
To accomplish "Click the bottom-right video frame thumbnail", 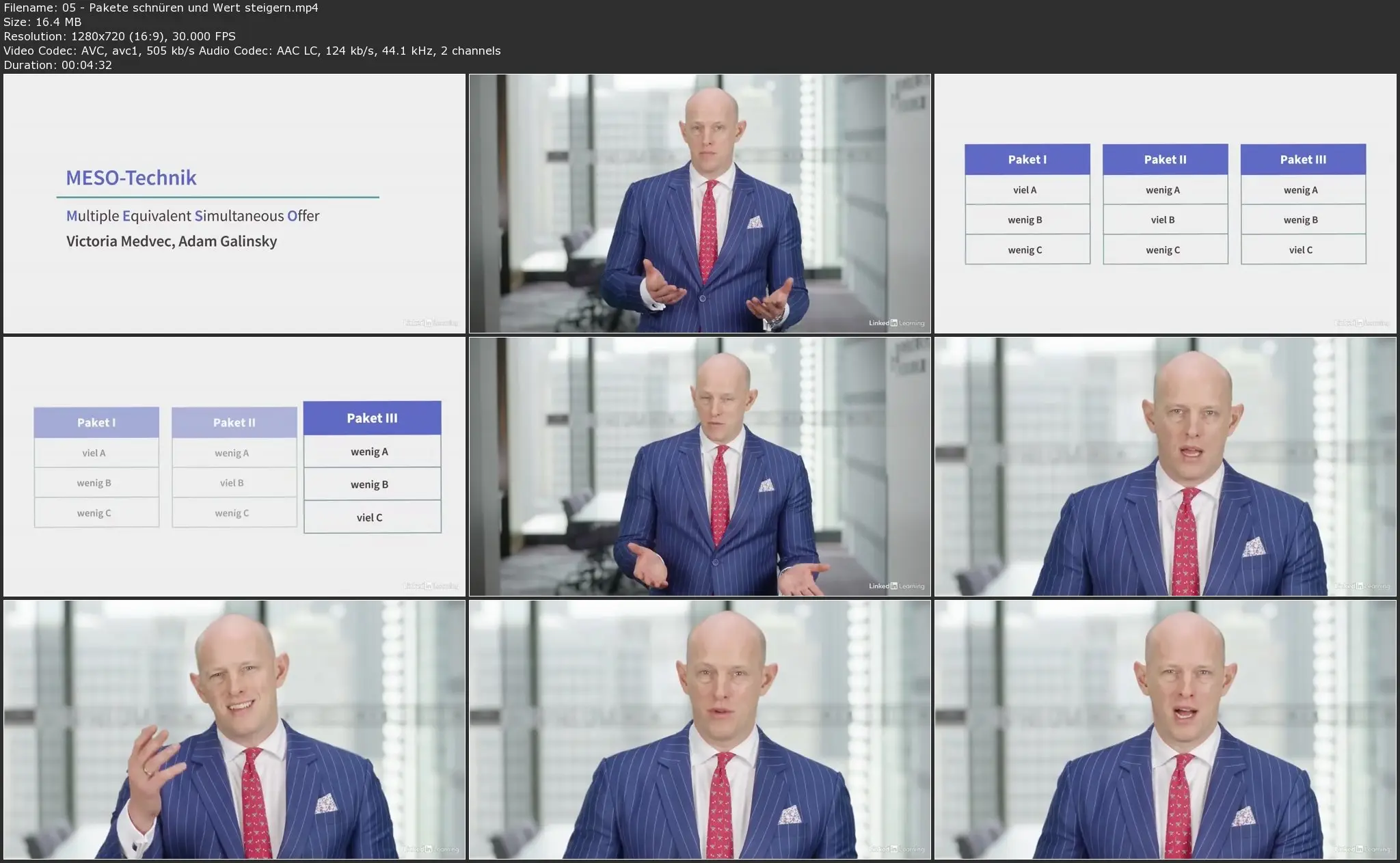I will coord(1165,730).
